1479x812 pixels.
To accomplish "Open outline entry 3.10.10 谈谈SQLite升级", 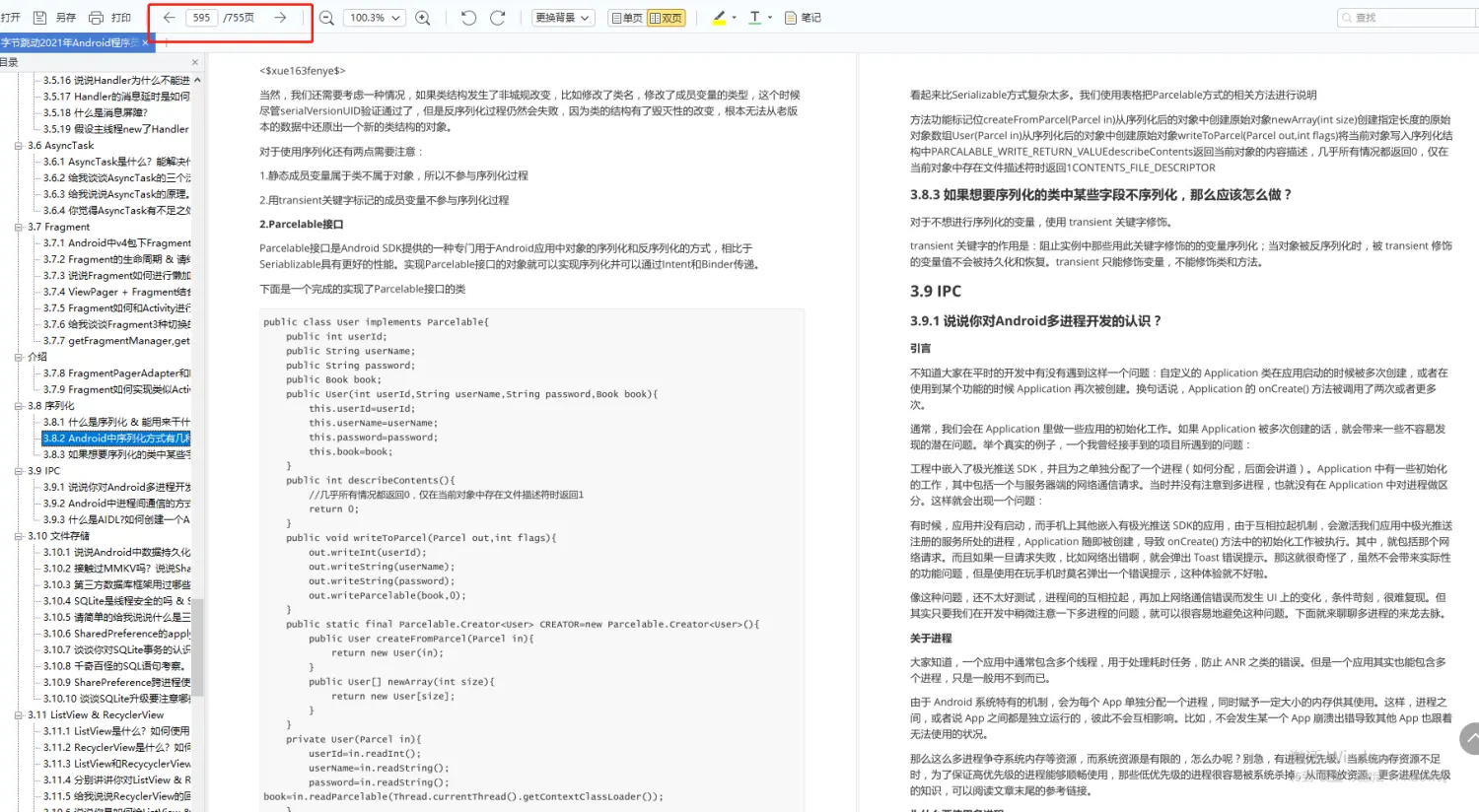I will (116, 699).
